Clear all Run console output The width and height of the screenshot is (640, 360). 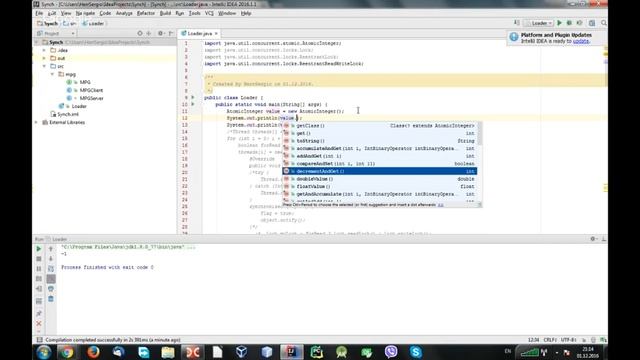pos(51,299)
